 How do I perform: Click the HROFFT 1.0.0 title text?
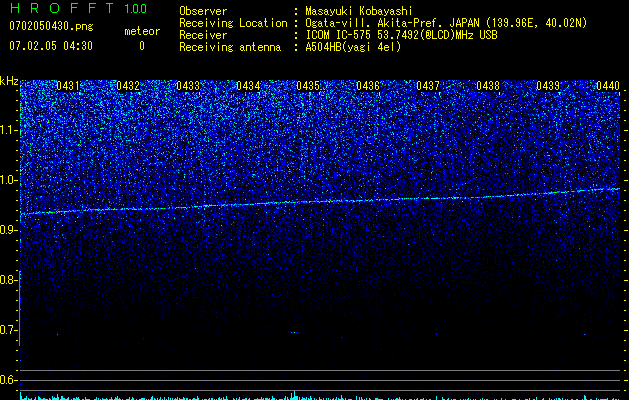pos(78,8)
